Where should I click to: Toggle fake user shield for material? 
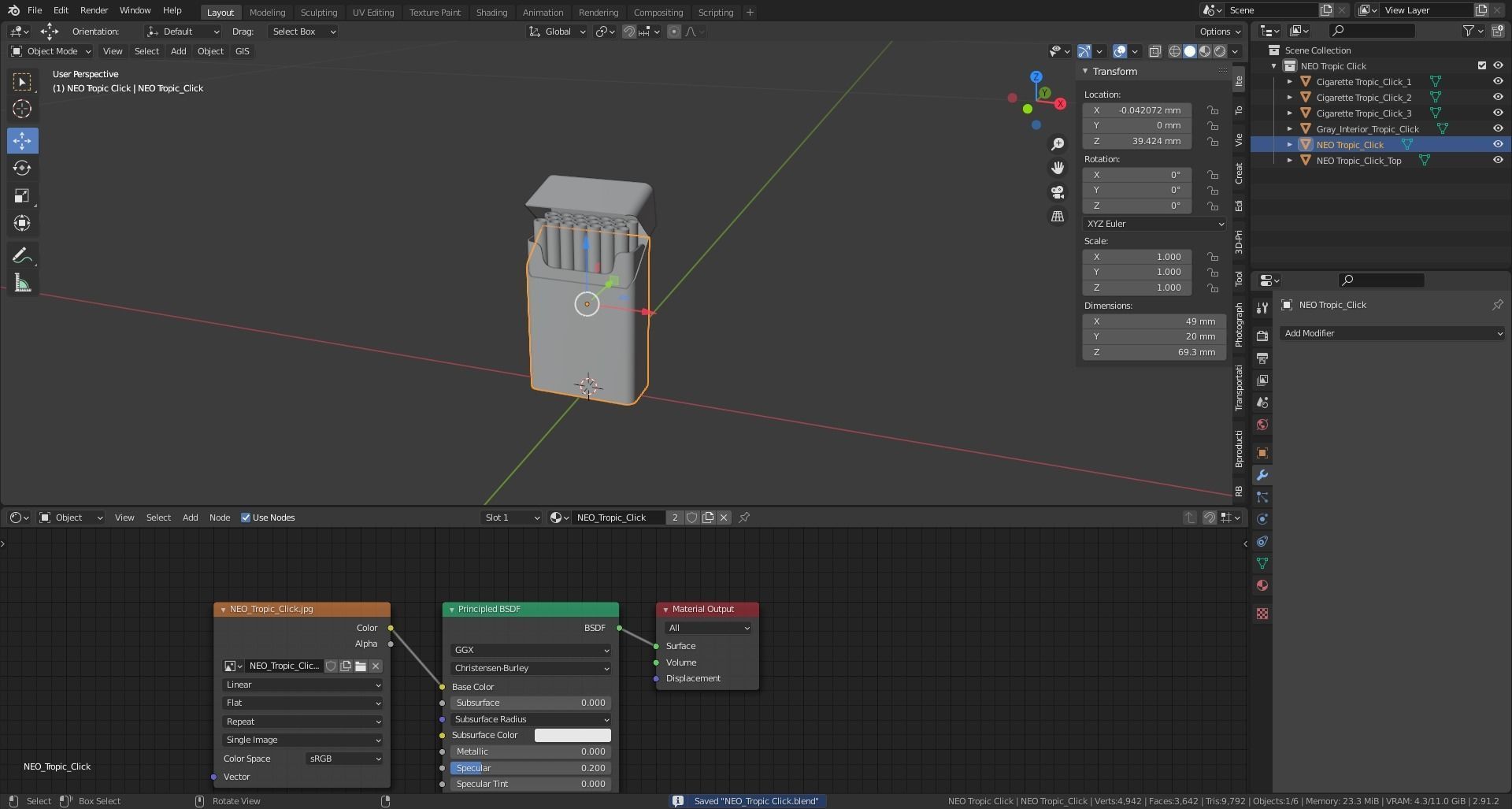691,518
